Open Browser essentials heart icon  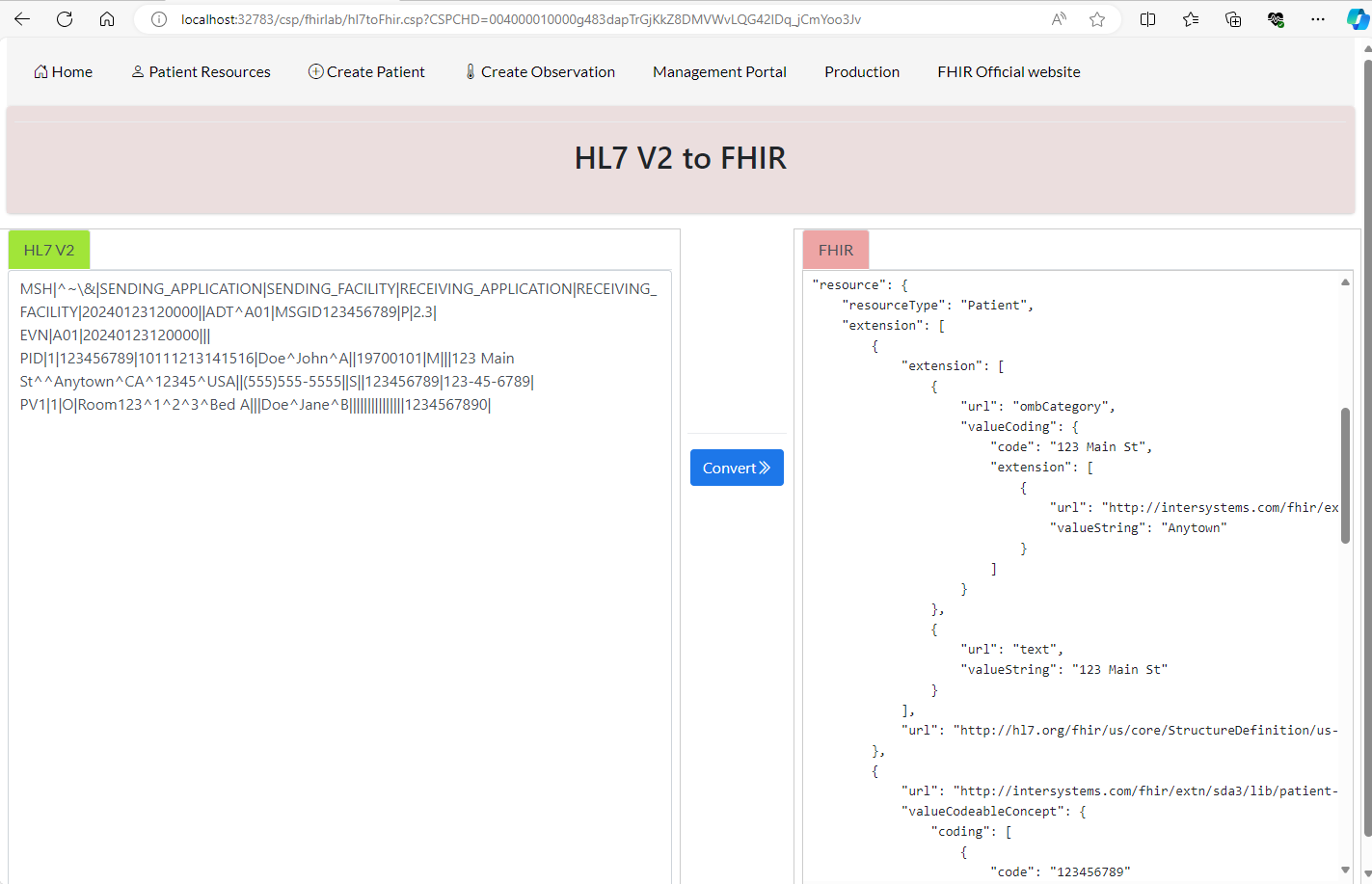(x=1276, y=19)
